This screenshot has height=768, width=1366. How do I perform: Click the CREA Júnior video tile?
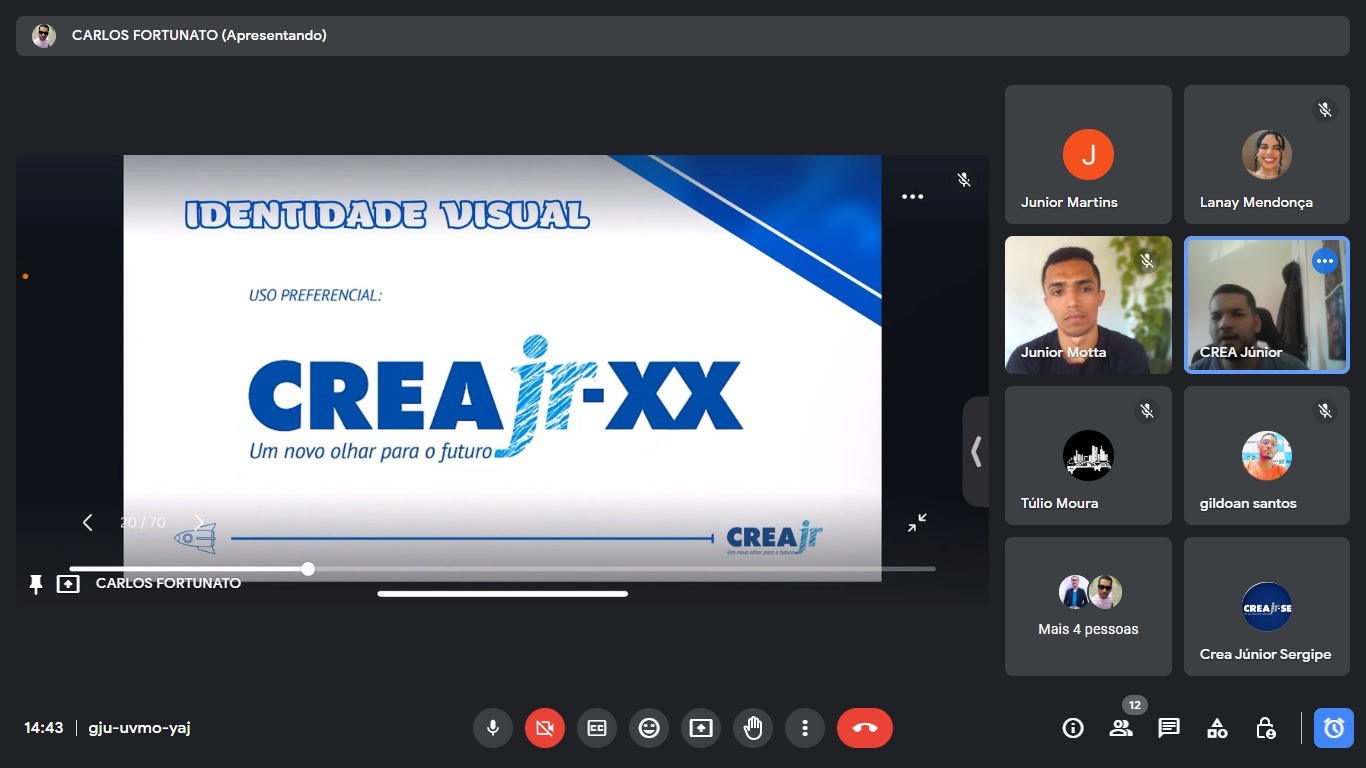[x=1267, y=305]
